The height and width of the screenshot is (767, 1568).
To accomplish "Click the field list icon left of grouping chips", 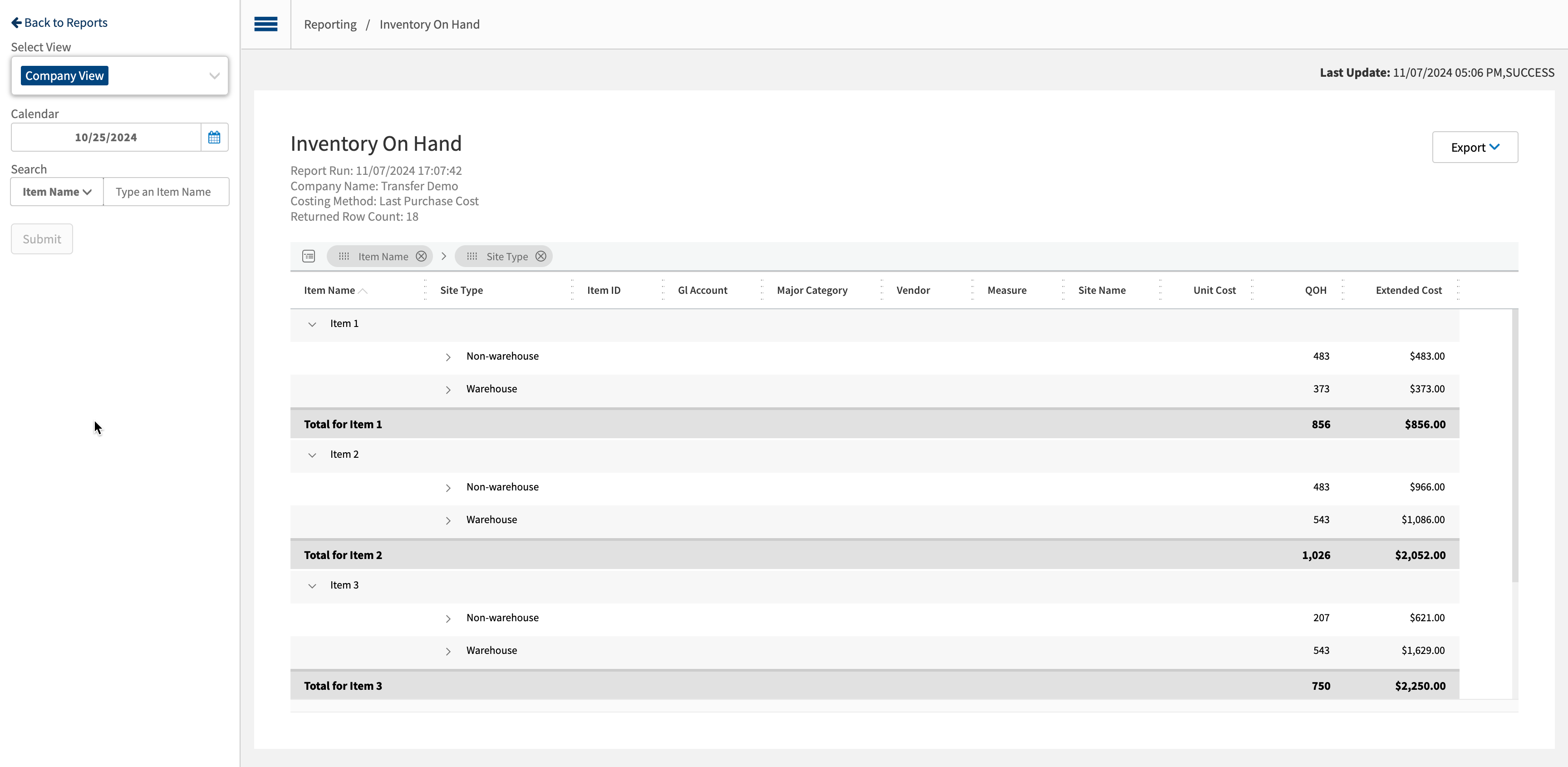I will 309,256.
